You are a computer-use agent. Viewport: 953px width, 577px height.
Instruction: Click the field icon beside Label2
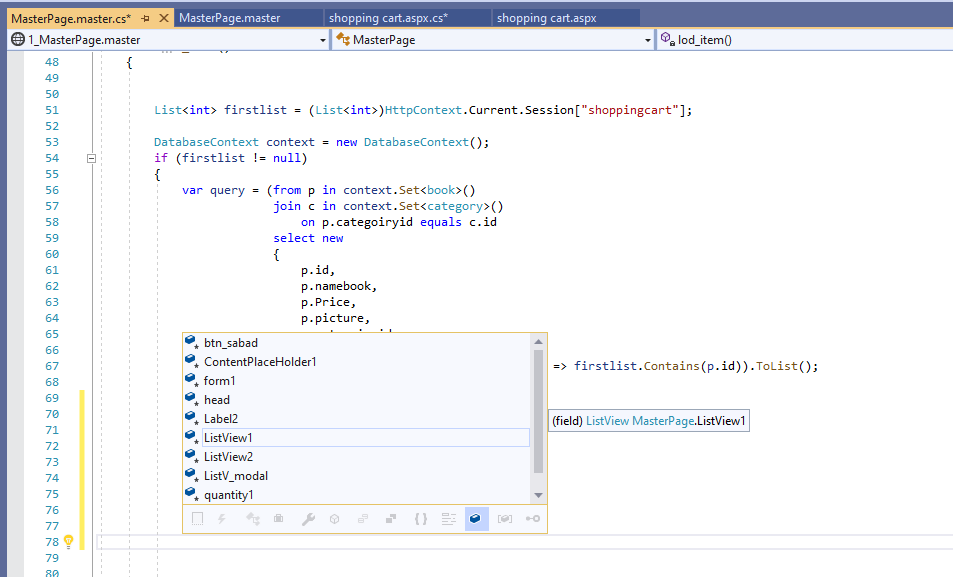point(192,418)
